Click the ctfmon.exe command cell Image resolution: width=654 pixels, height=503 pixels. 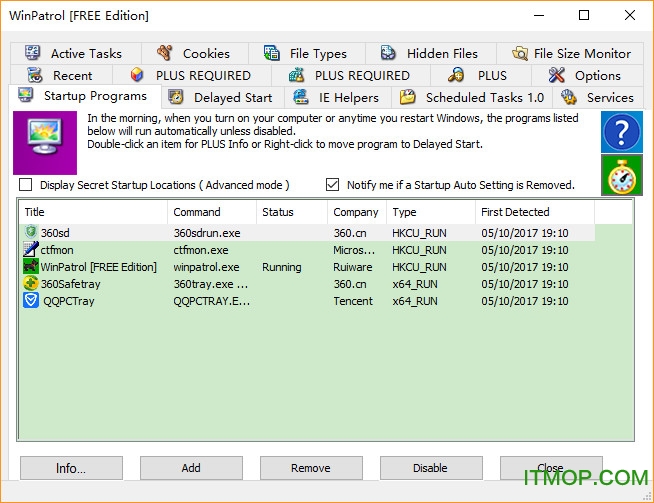201,250
